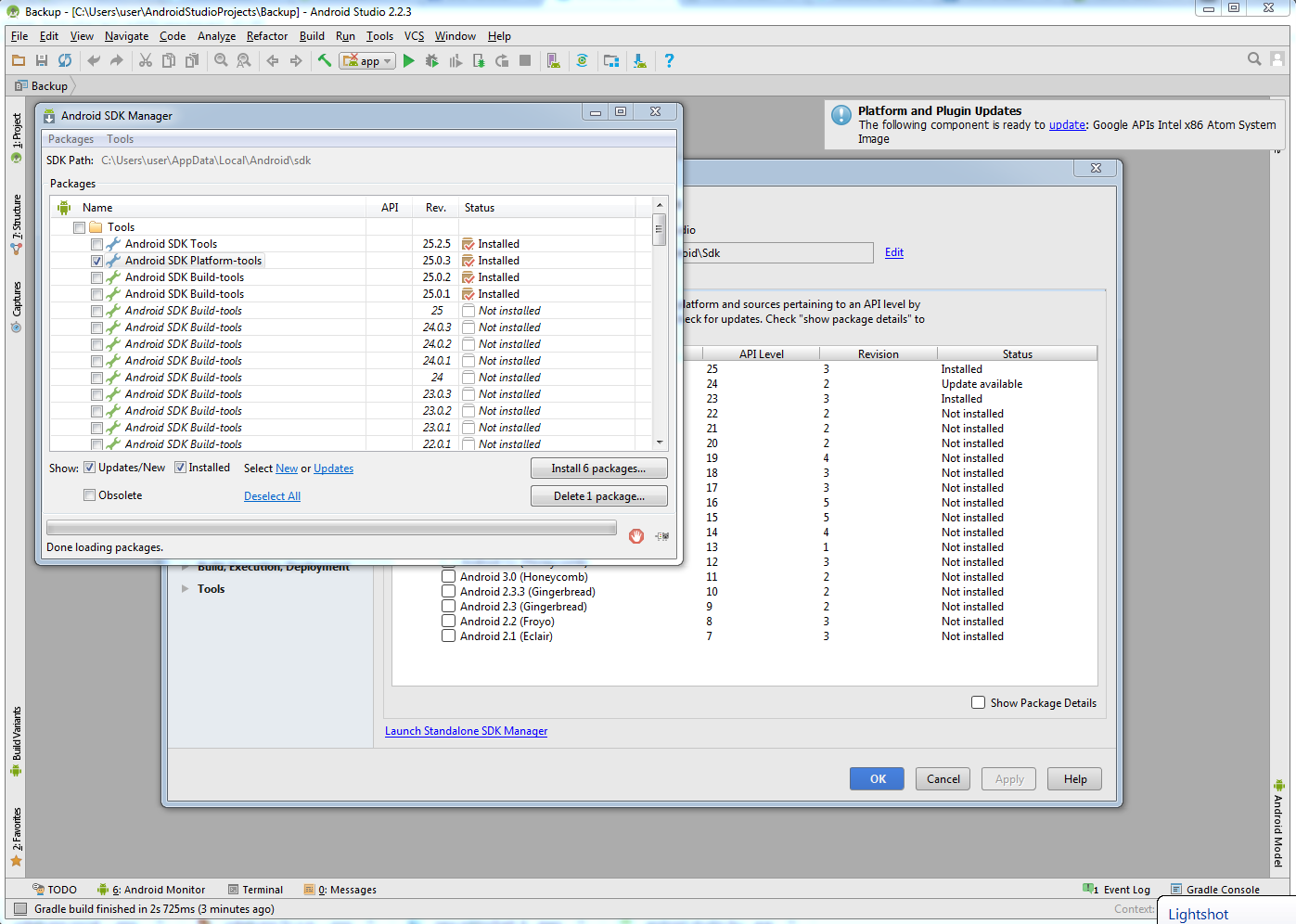Click the red stop hand icon
This screenshot has width=1296, height=924.
[x=636, y=536]
